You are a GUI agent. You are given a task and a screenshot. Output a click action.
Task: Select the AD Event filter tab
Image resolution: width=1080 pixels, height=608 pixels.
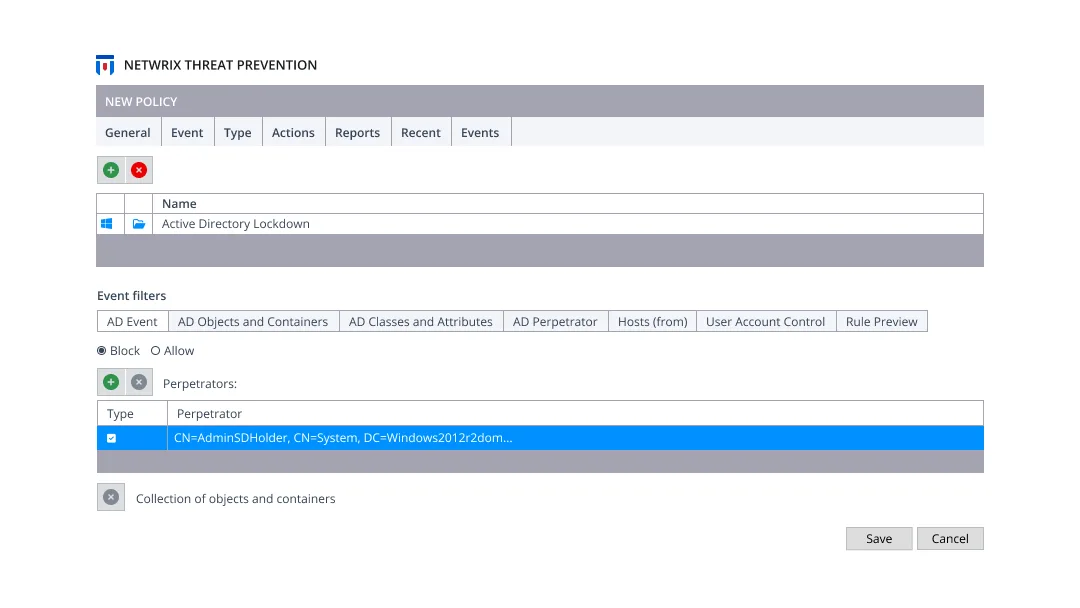132,322
